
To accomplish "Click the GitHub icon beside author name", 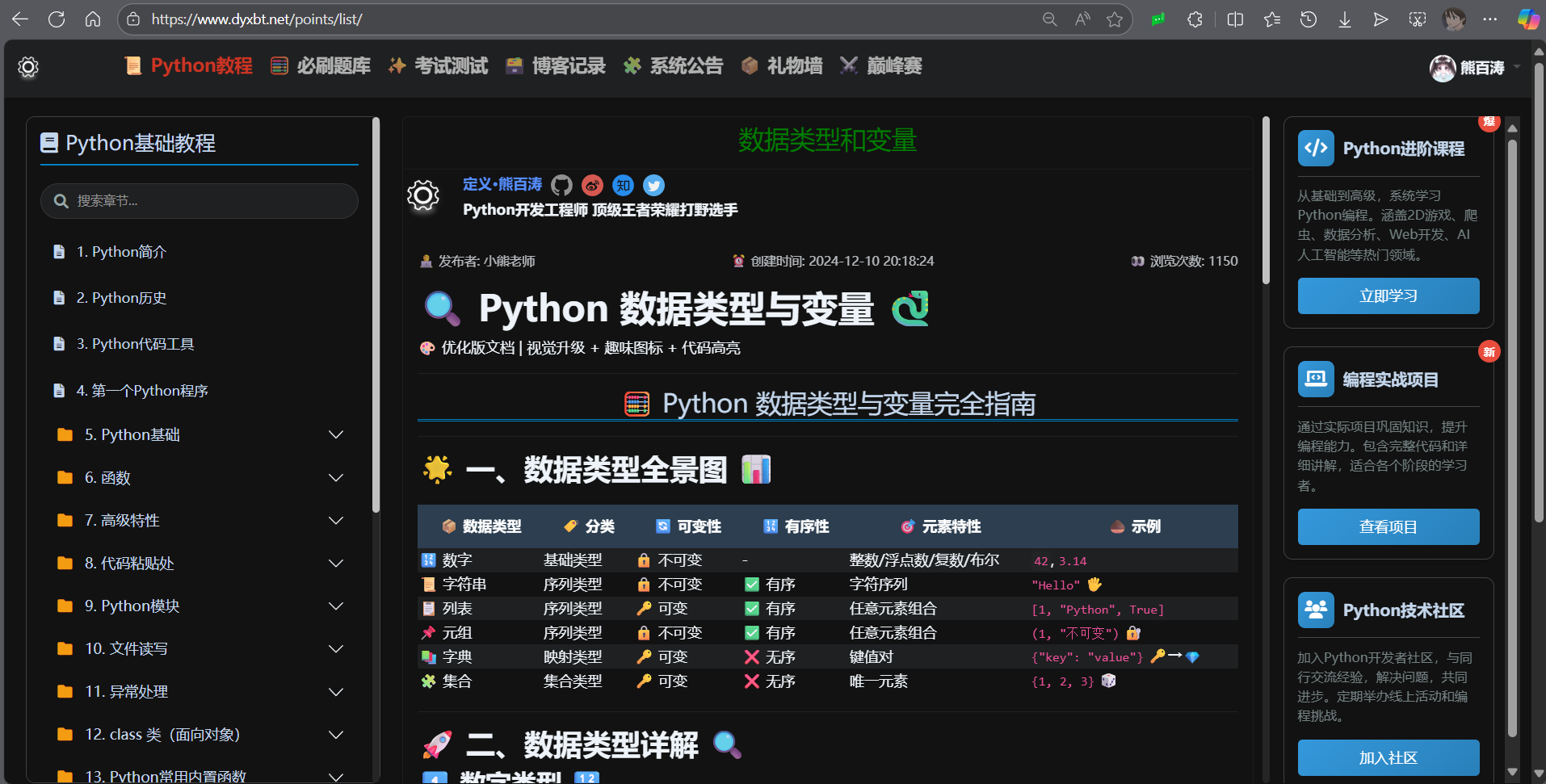I will 561,186.
